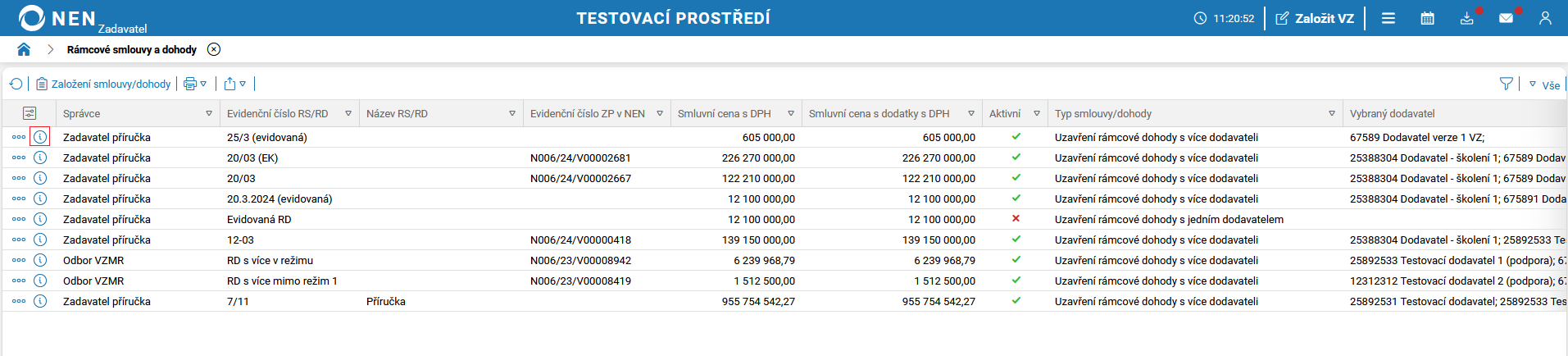Click Založení smlouvy/dohody button
1568x356 pixels.
click(103, 84)
